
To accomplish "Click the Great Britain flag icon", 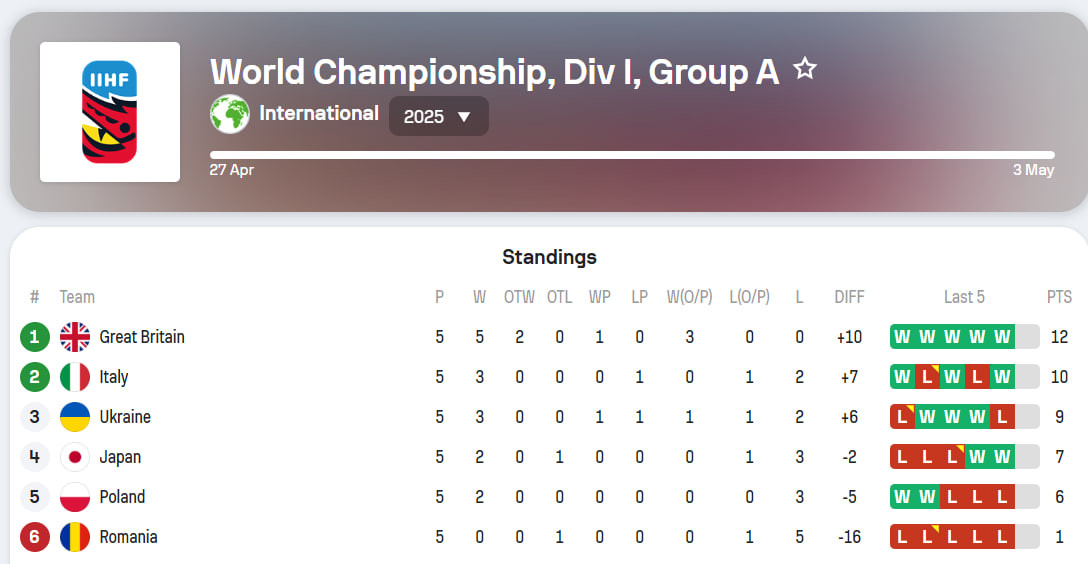I will (x=75, y=337).
